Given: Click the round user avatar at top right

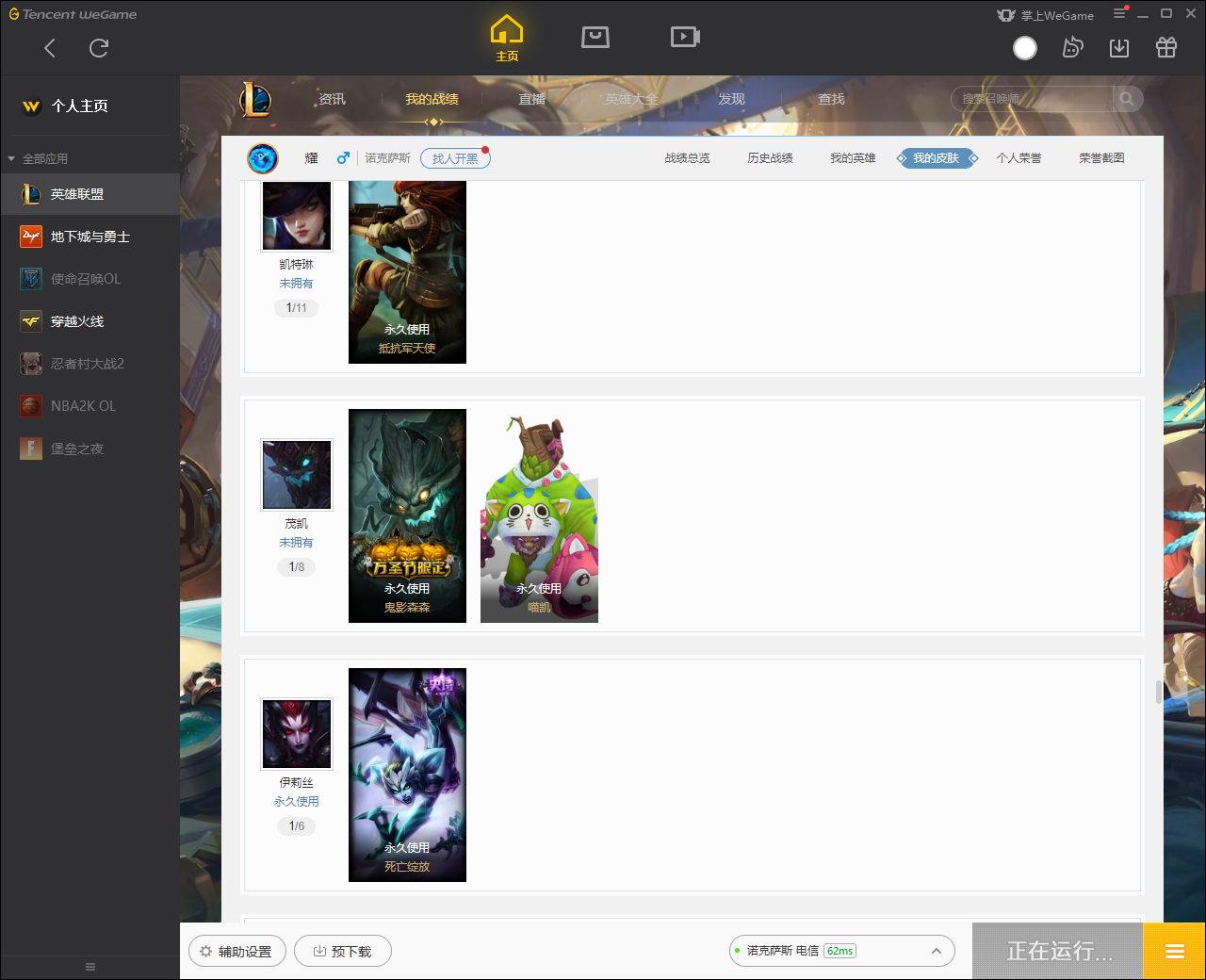Looking at the screenshot, I should [x=1025, y=48].
